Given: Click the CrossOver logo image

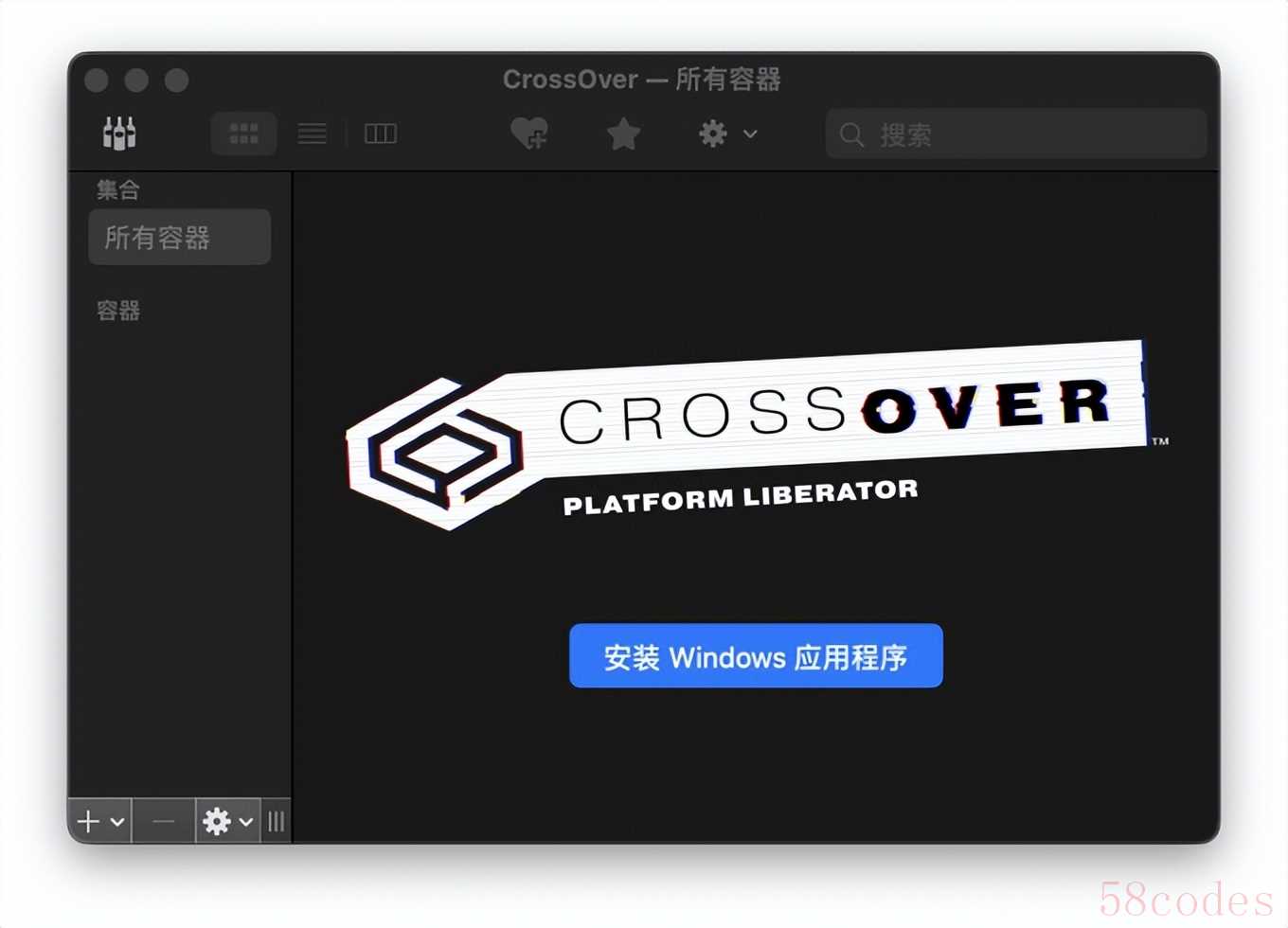Looking at the screenshot, I should (x=758, y=435).
